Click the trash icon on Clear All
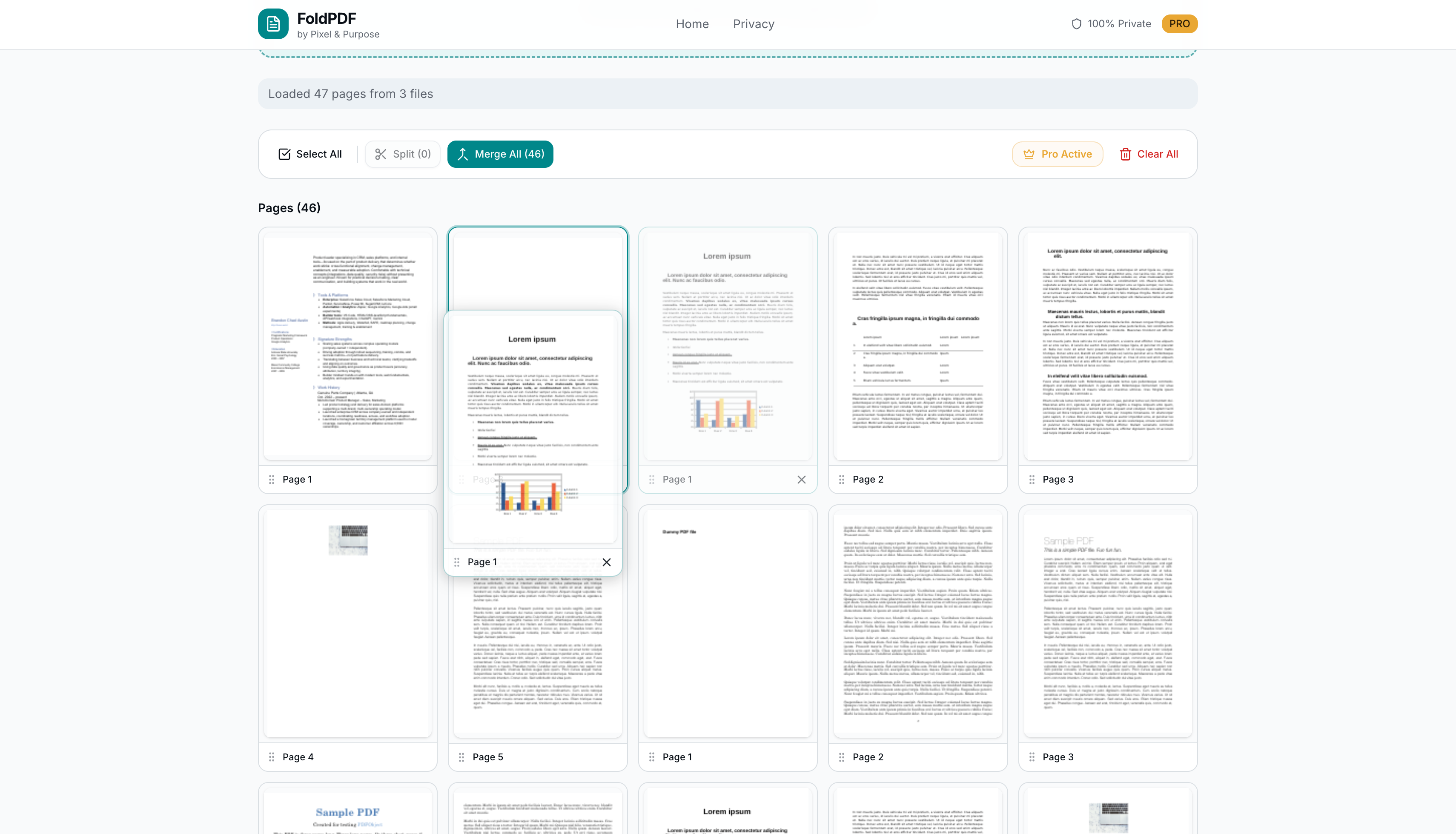 click(1125, 153)
